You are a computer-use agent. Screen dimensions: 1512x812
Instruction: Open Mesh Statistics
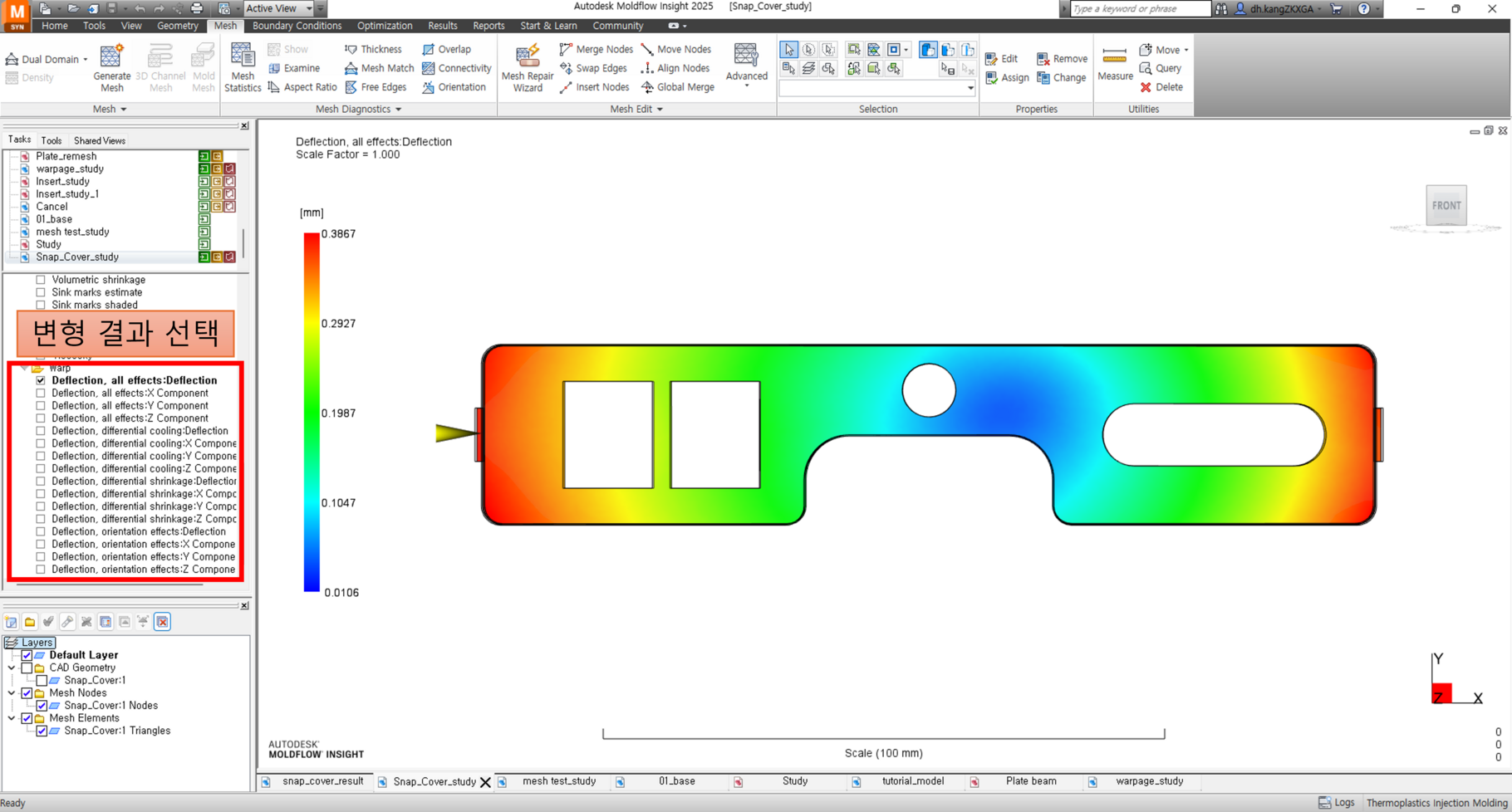click(243, 68)
